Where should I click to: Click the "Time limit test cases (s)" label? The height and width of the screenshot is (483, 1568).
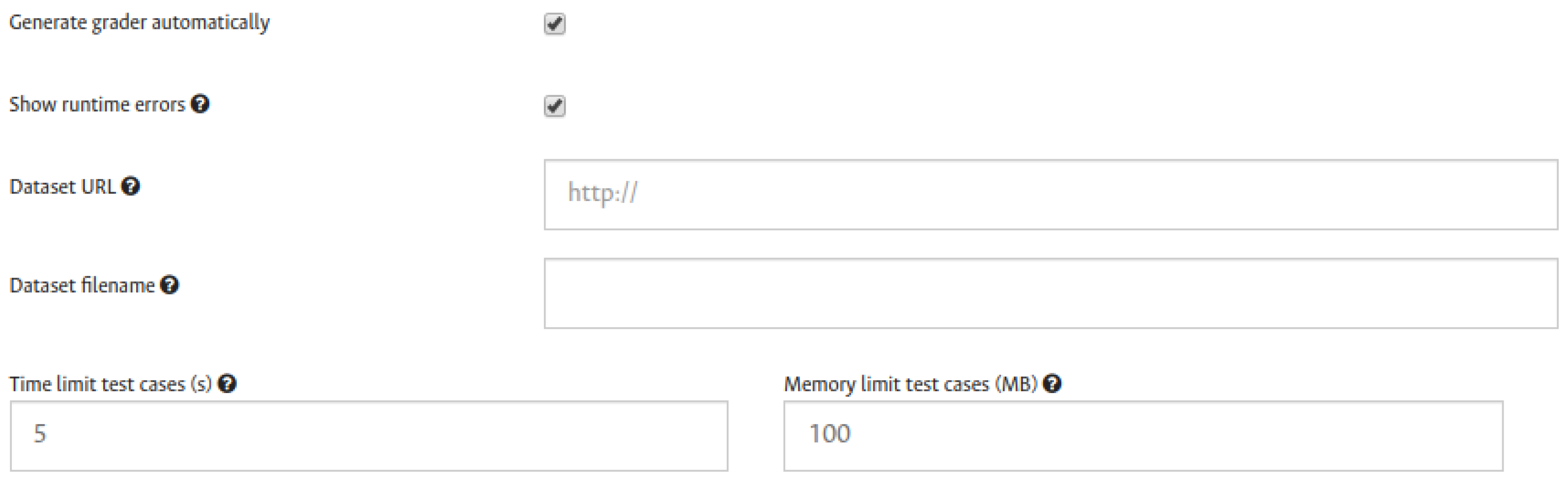pos(110,384)
